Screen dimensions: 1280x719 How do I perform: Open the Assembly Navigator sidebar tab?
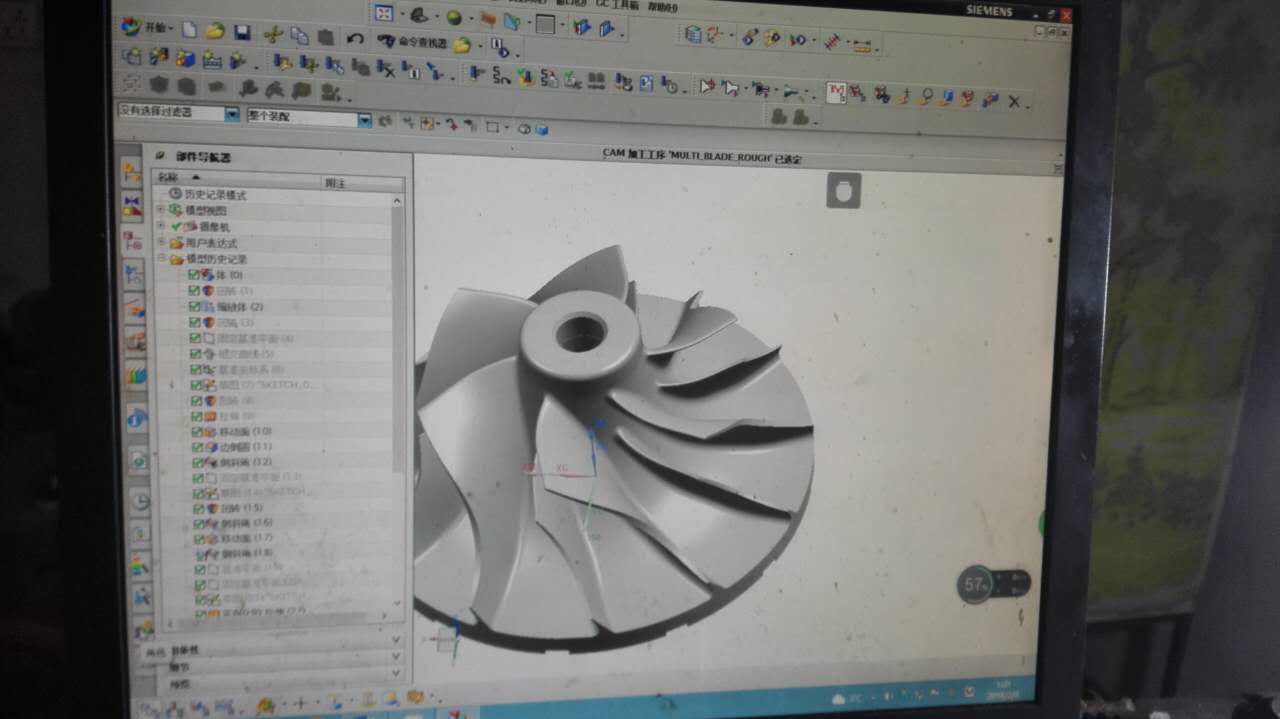pyautogui.click(x=131, y=172)
